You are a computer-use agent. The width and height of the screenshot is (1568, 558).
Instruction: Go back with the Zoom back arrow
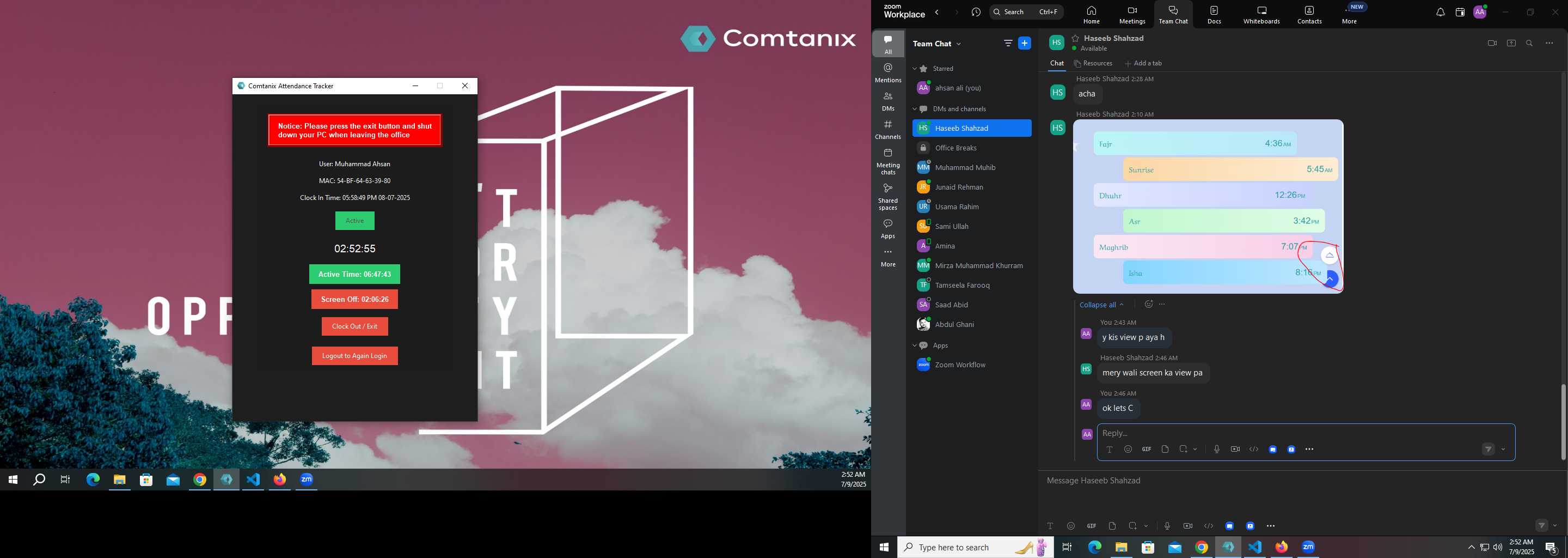pyautogui.click(x=937, y=12)
